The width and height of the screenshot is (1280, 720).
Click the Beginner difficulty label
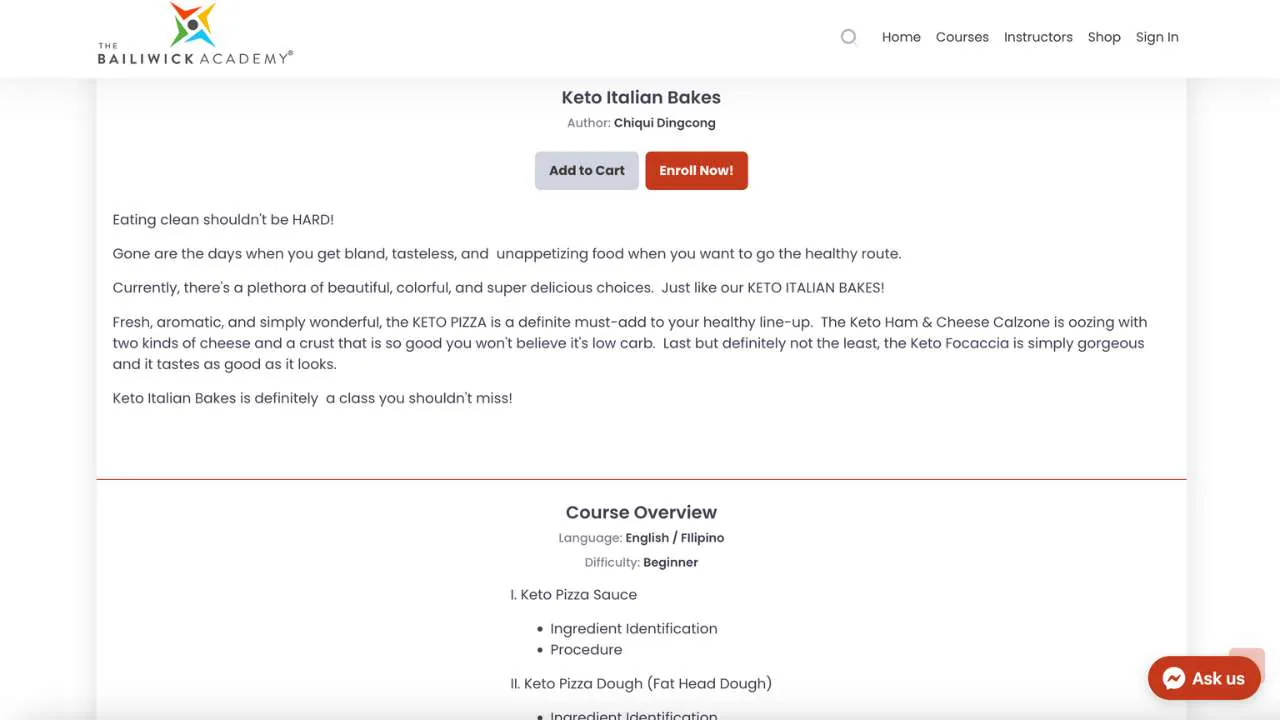click(671, 562)
